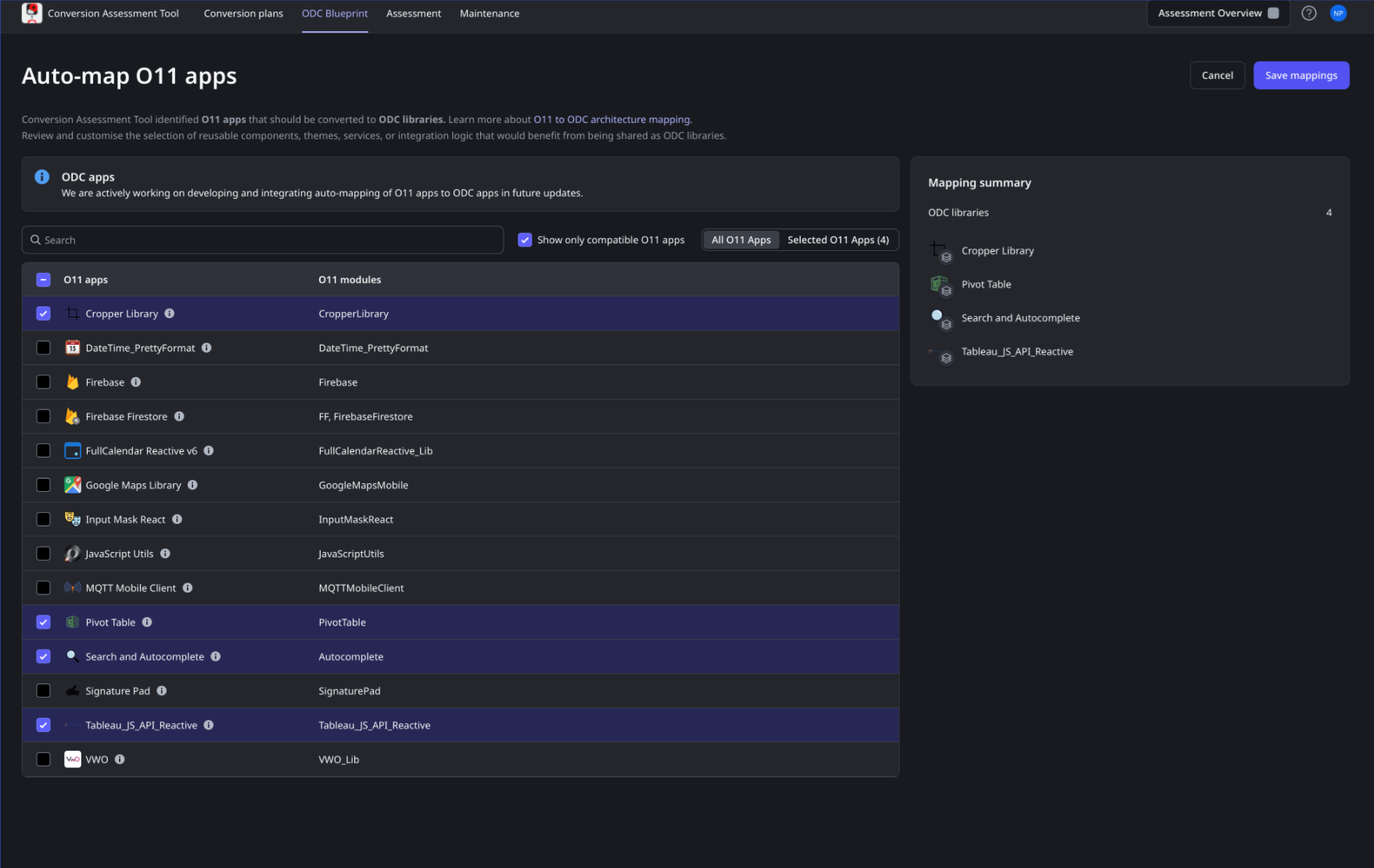Show Selected O11 Apps (4) filter
This screenshot has height=868, width=1374.
(x=838, y=240)
